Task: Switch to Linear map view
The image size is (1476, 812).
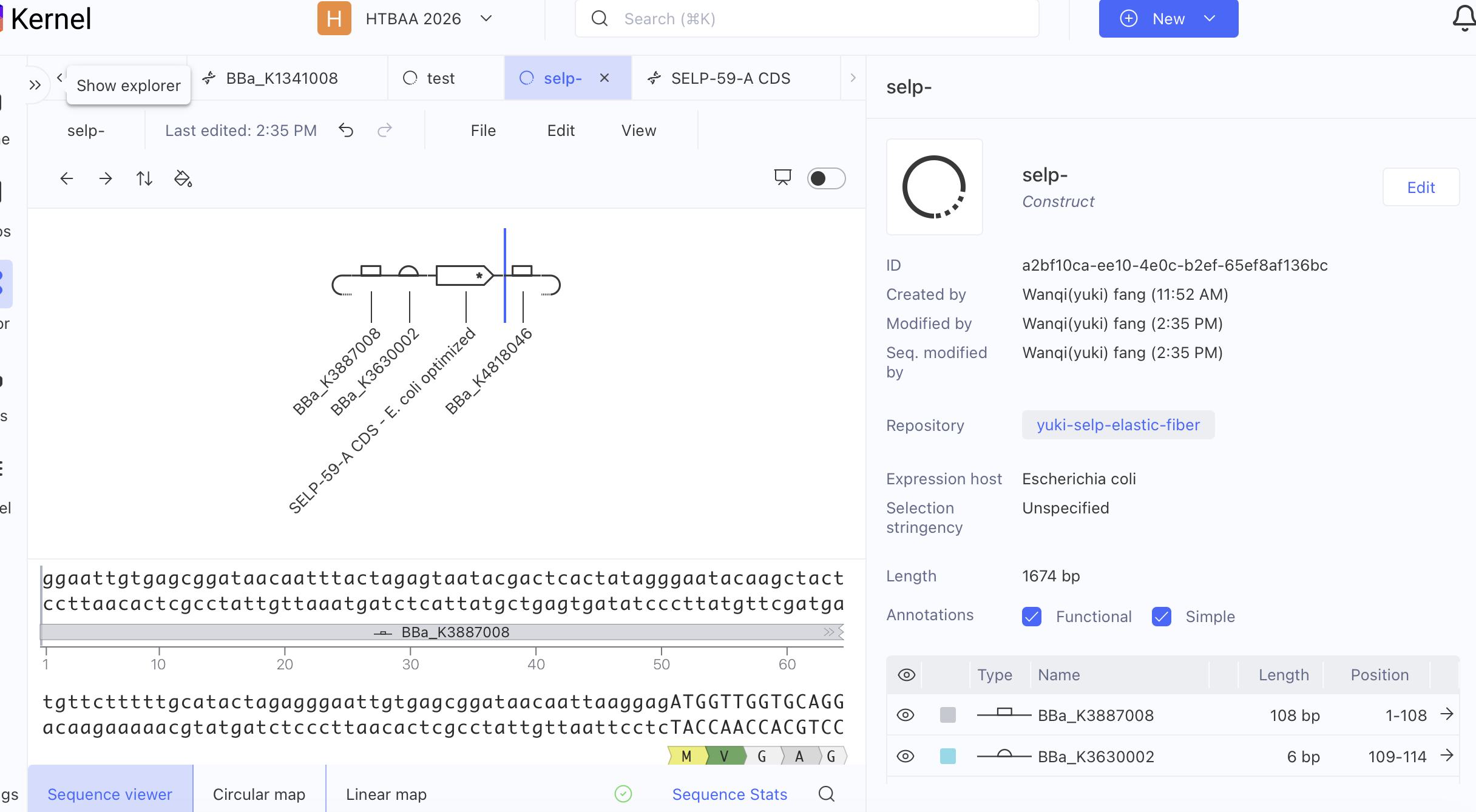Action: 387,794
